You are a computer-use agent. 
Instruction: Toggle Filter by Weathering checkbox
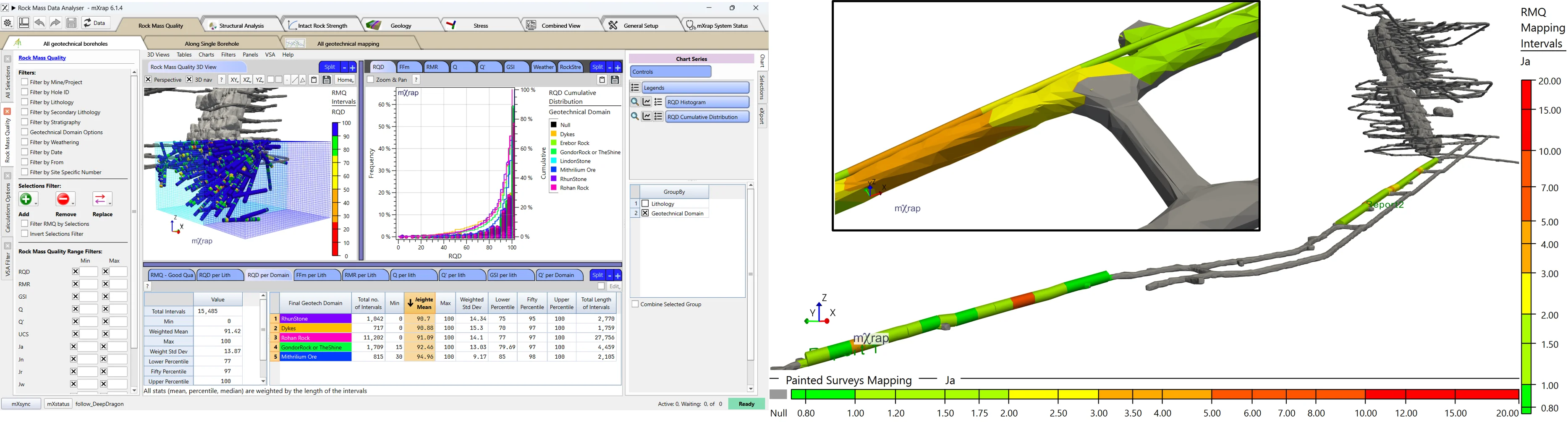[24, 142]
